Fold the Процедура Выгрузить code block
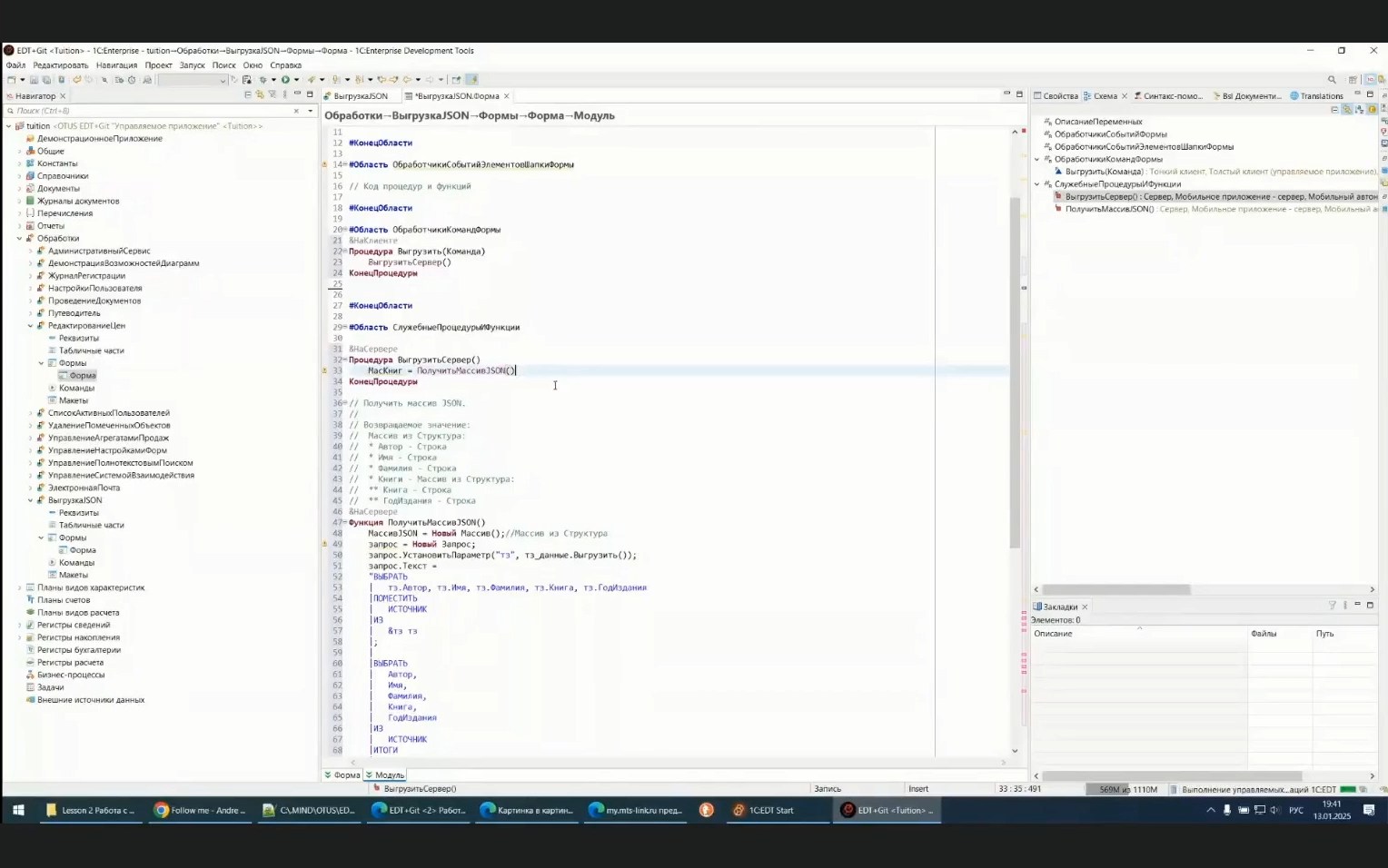Screen dimensions: 1388x868 tap(345, 252)
